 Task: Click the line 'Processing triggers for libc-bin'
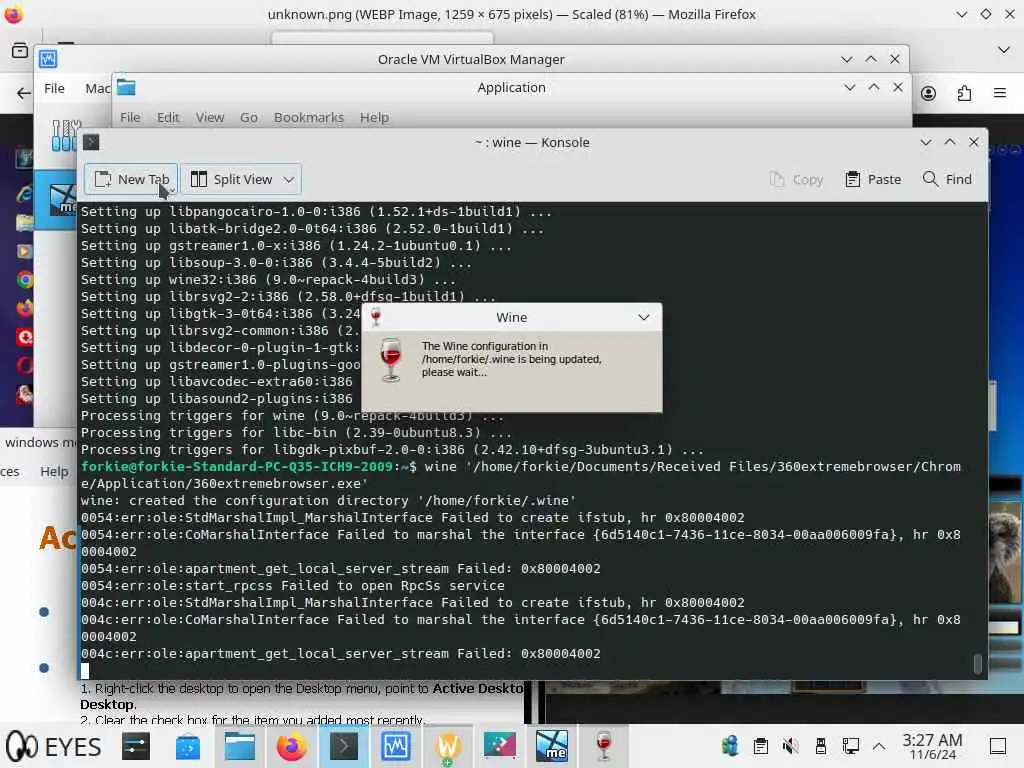pos(296,432)
